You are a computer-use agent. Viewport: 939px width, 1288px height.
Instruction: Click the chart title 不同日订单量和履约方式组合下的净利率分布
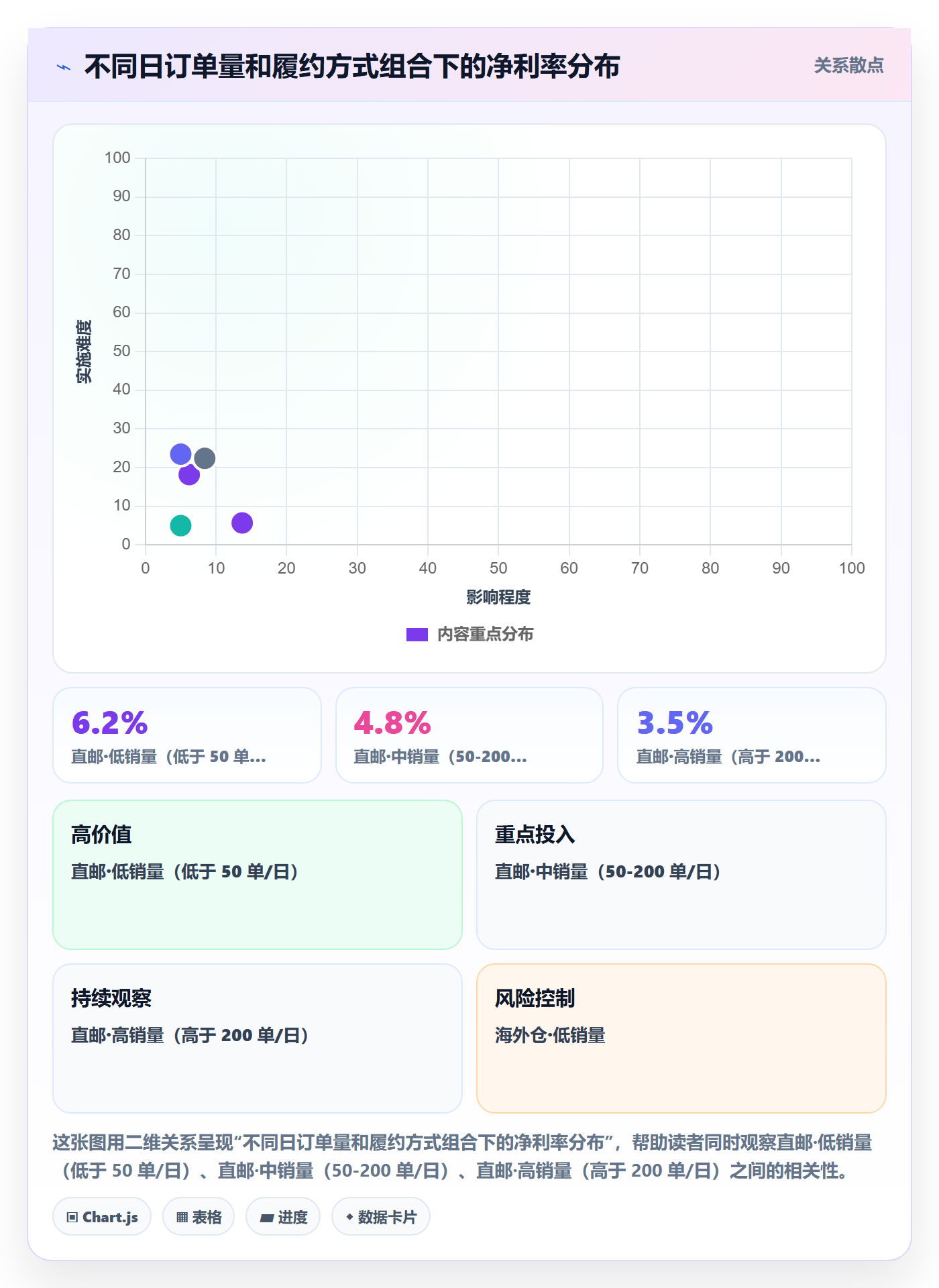pos(352,66)
